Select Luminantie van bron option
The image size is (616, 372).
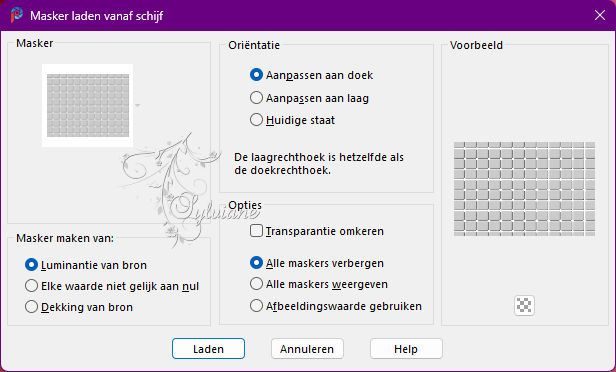pos(86,265)
